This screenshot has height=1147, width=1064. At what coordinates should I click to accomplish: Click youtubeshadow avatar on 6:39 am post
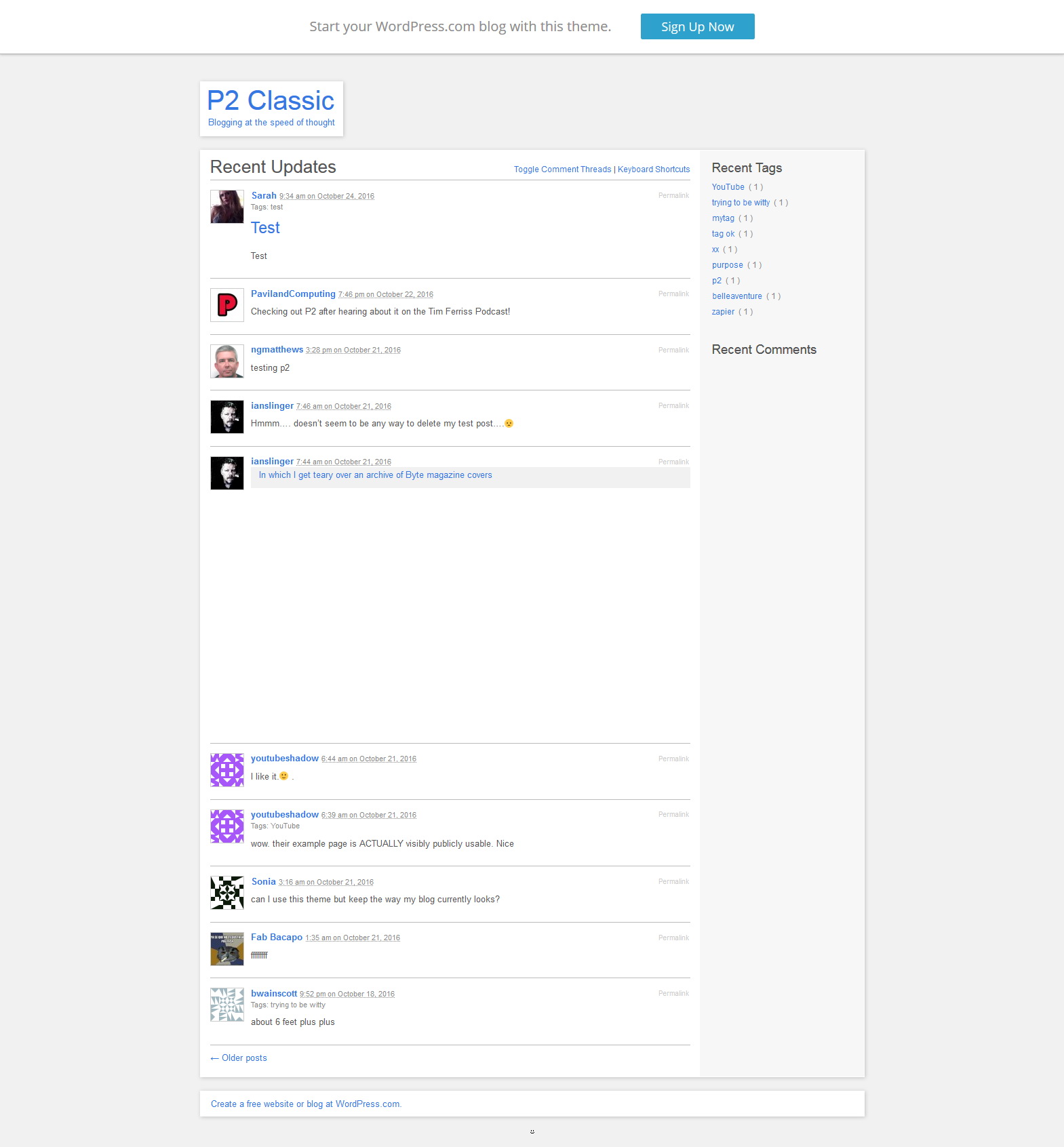[x=227, y=826]
